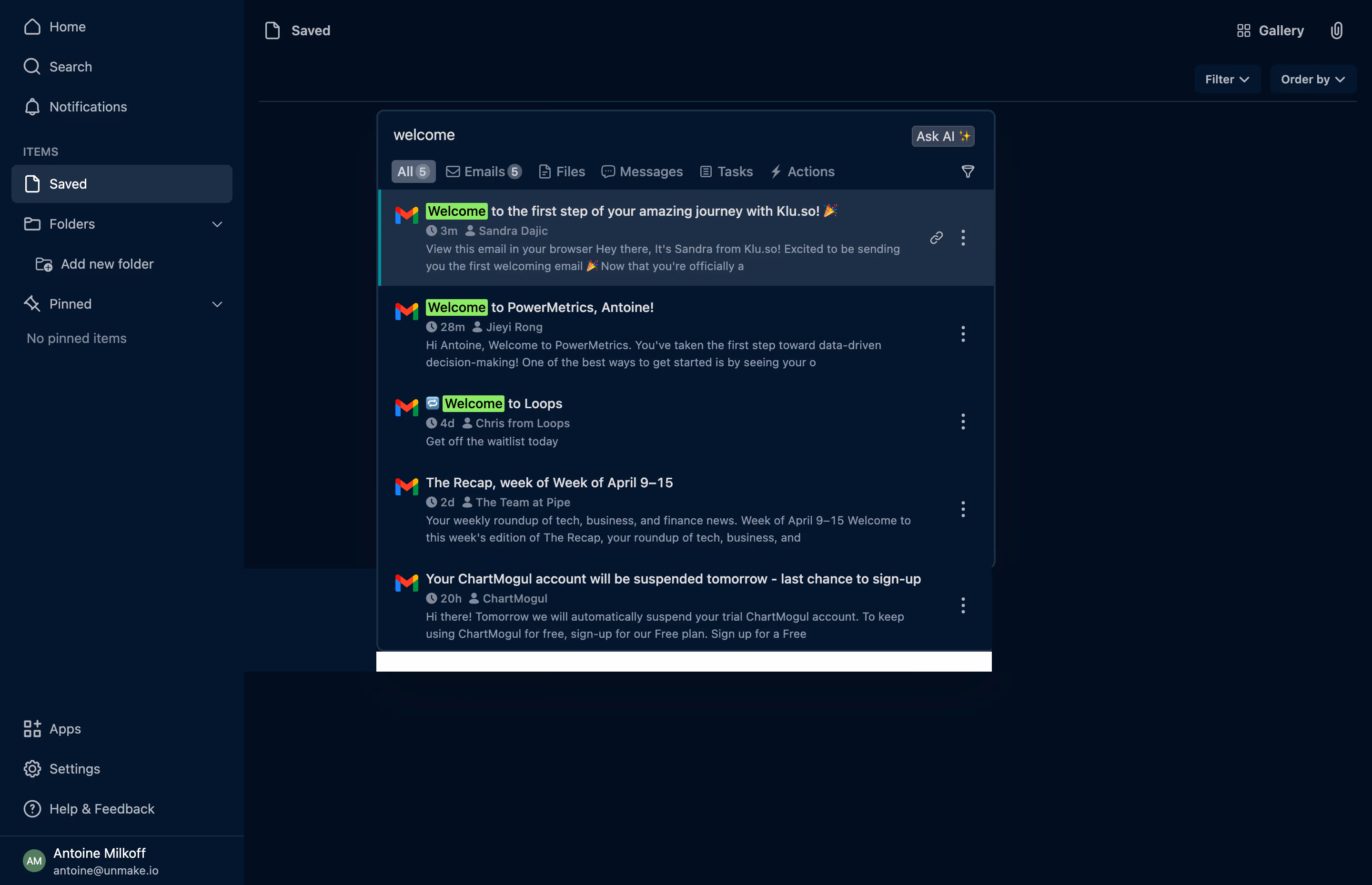Select the Saved items entry

tap(122, 184)
